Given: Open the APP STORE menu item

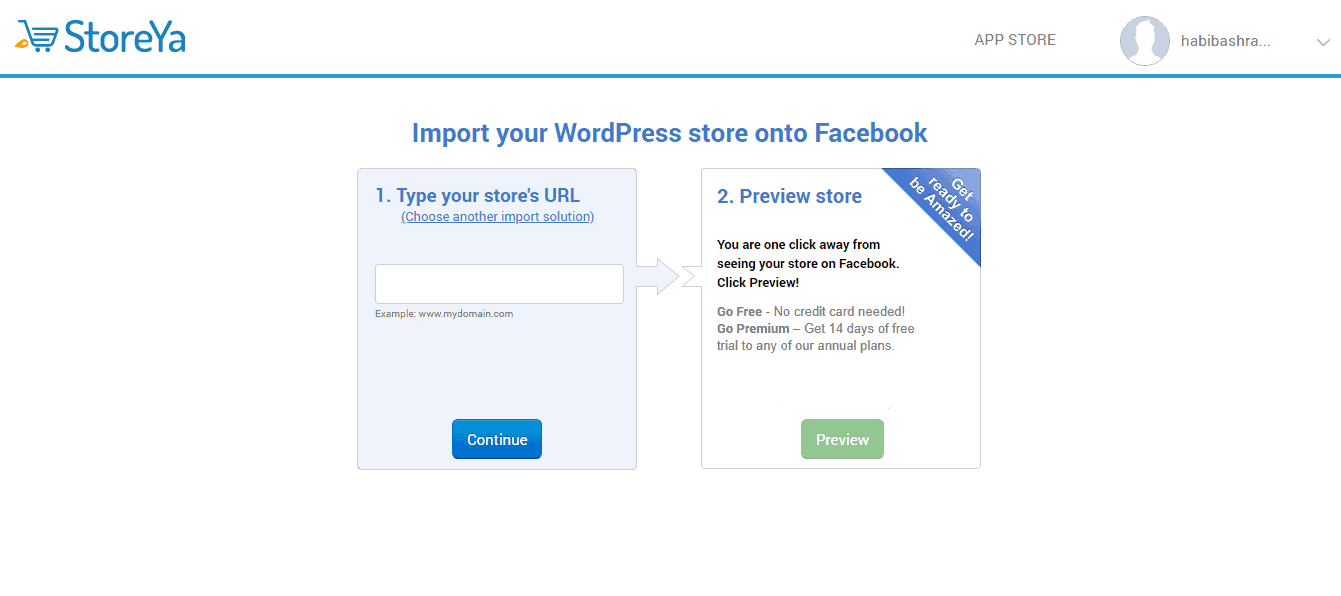Looking at the screenshot, I should tap(1015, 40).
